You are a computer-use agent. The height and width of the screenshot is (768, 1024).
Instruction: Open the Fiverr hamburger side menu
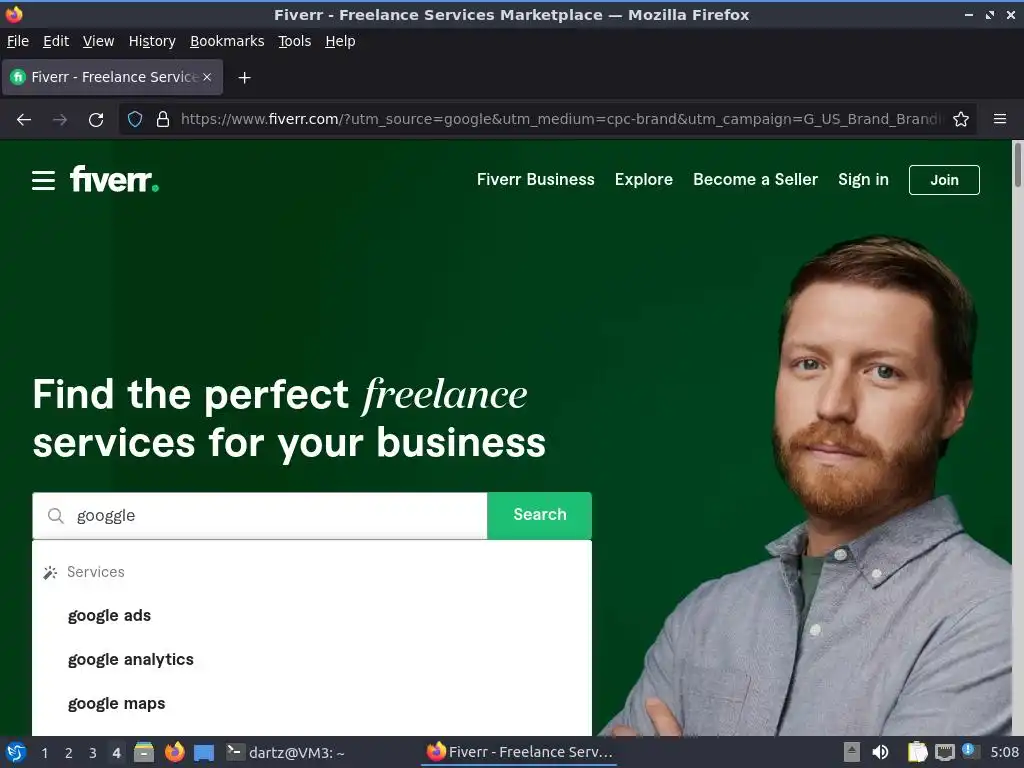click(43, 180)
